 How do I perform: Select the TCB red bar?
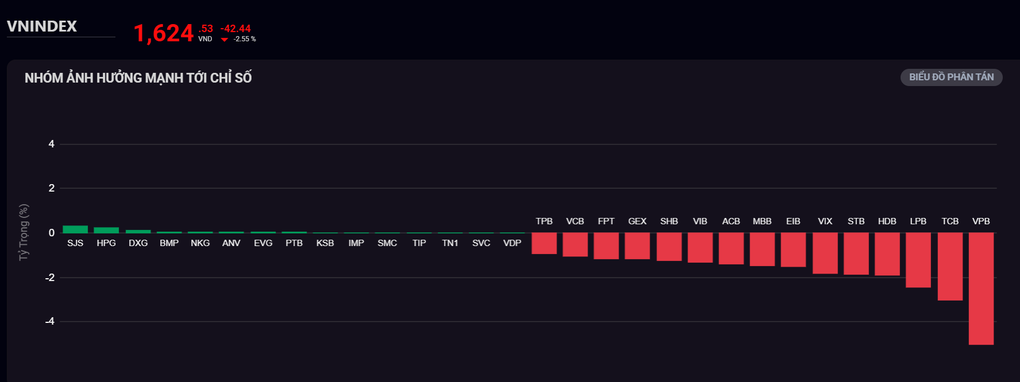[x=950, y=266]
